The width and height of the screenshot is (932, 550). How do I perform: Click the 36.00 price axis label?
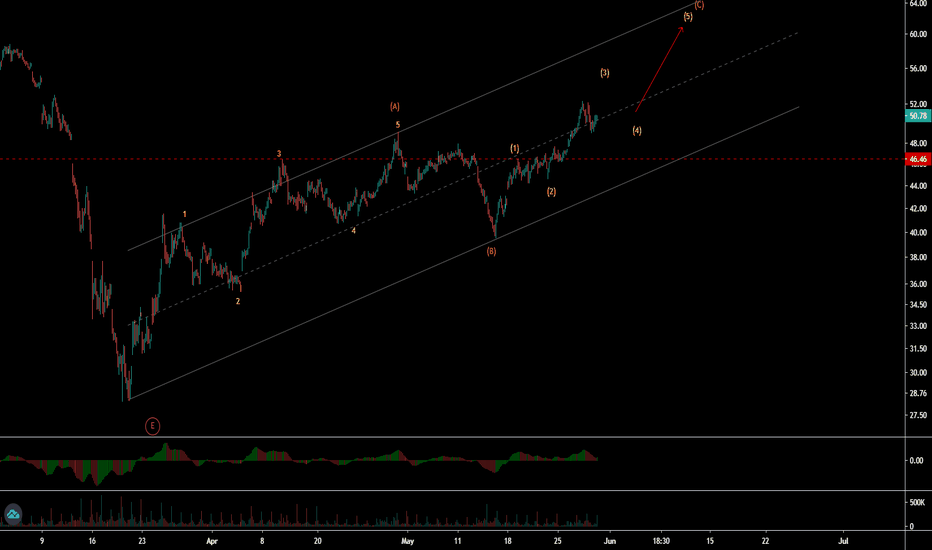click(x=918, y=284)
